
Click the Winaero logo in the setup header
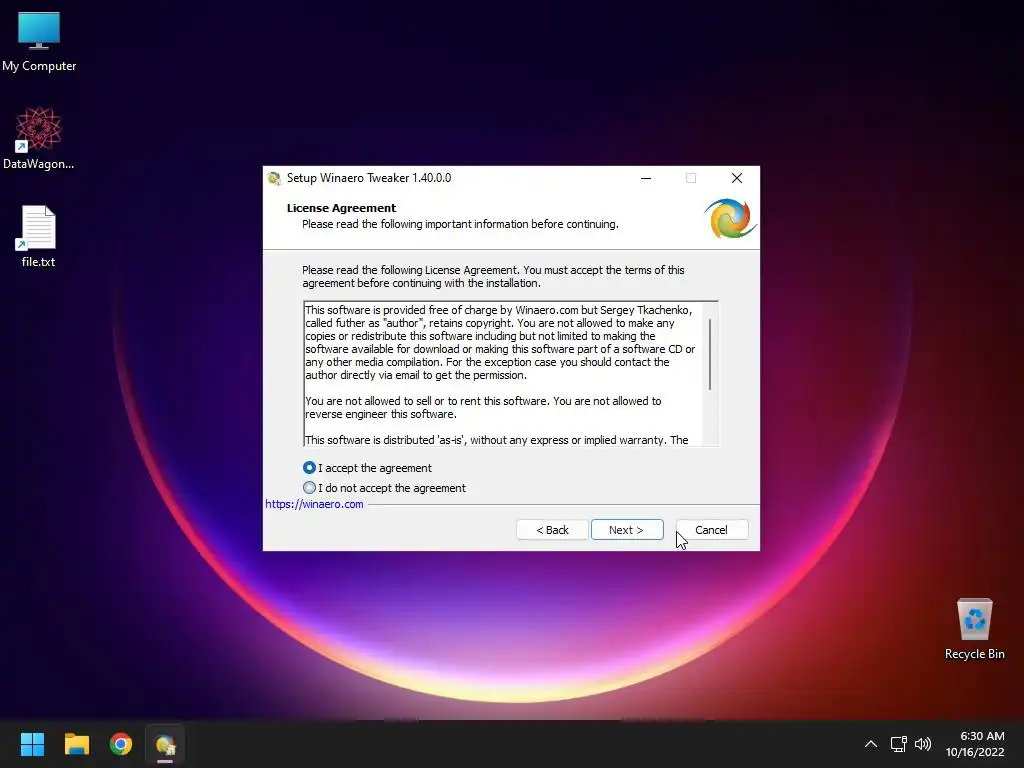[730, 219]
